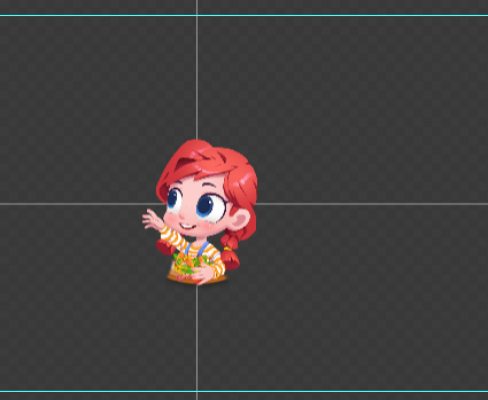Click the vertical axis line below the character
Viewport: 488px width, 400px height.
coord(197,343)
